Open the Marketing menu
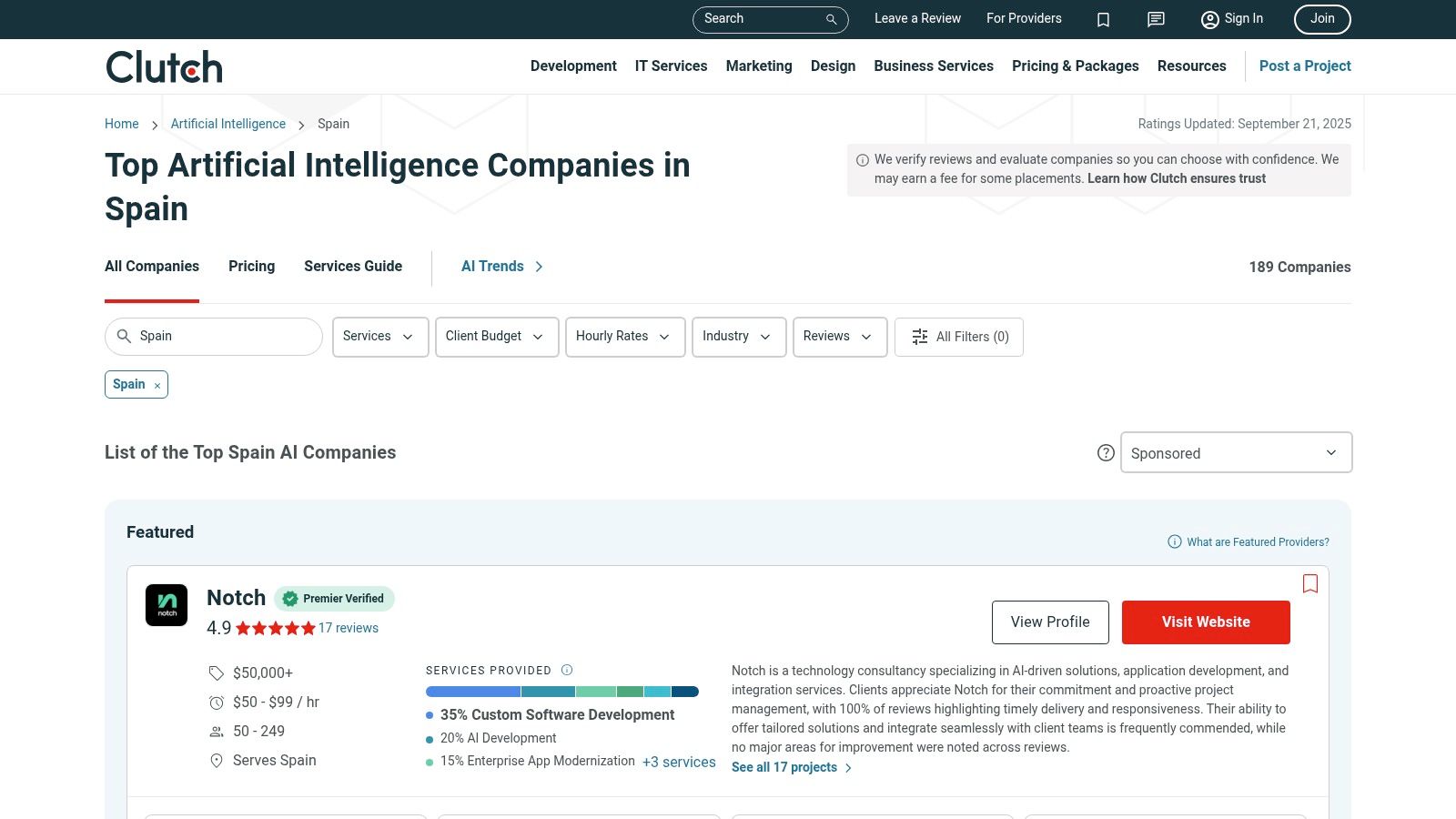The image size is (1456, 819). tap(759, 66)
